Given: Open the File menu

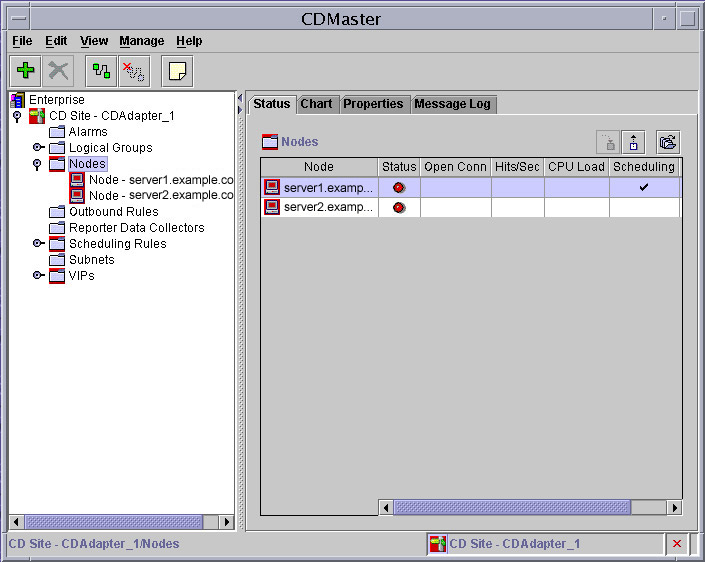Looking at the screenshot, I should click(x=22, y=41).
